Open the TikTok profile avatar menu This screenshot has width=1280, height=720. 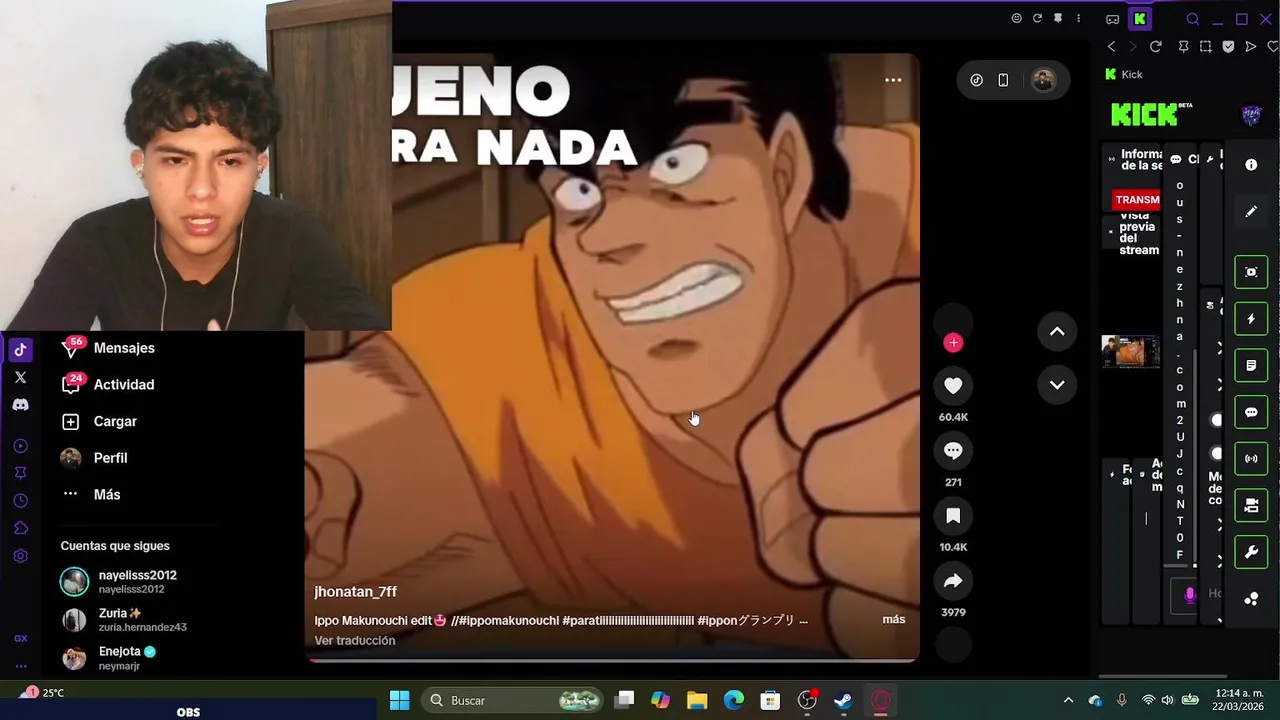coord(1043,81)
